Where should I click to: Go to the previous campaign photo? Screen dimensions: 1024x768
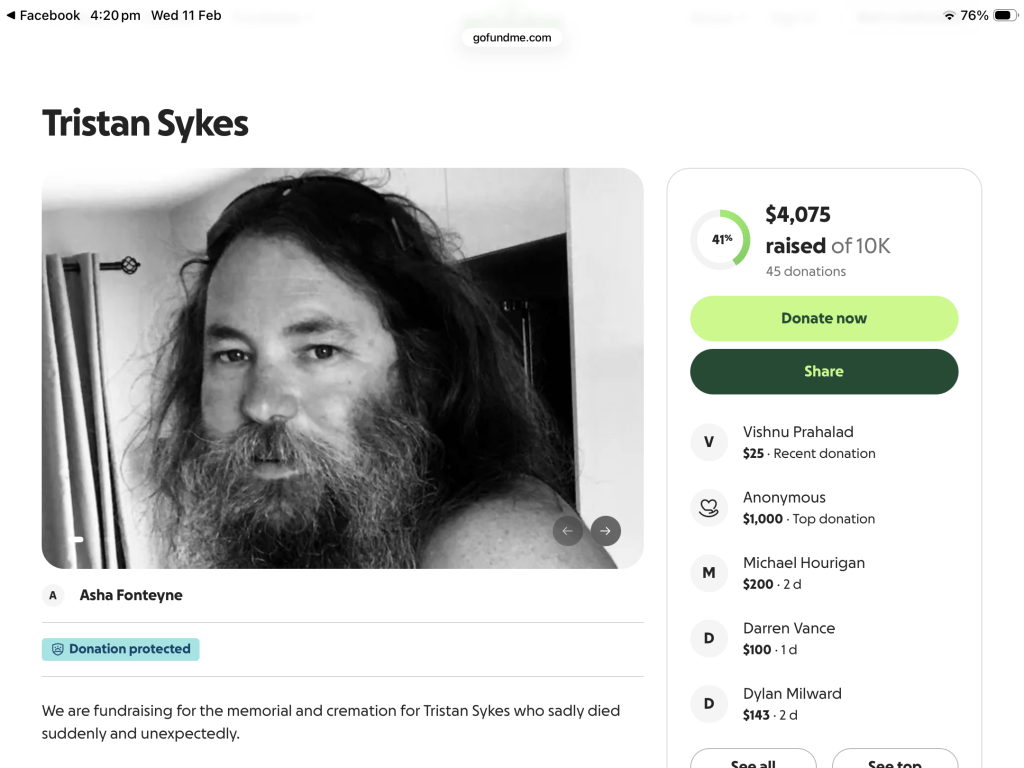pos(567,531)
